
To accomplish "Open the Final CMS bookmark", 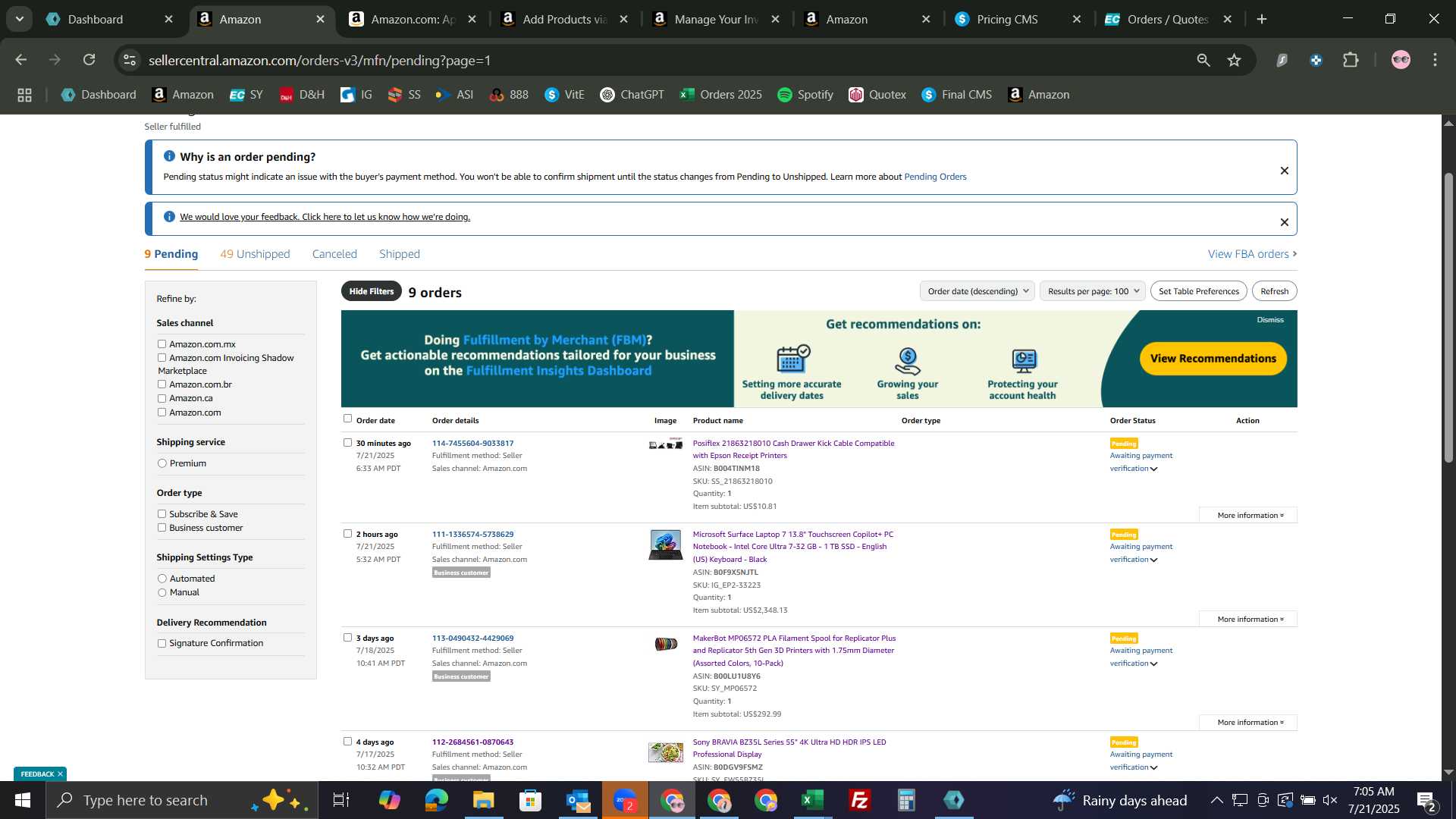I will click(957, 95).
